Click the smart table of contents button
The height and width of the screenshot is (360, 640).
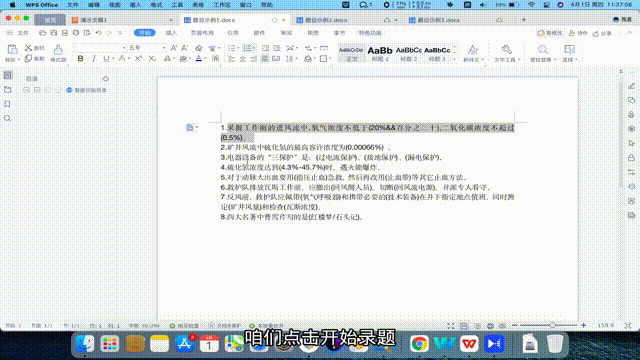tap(87, 90)
